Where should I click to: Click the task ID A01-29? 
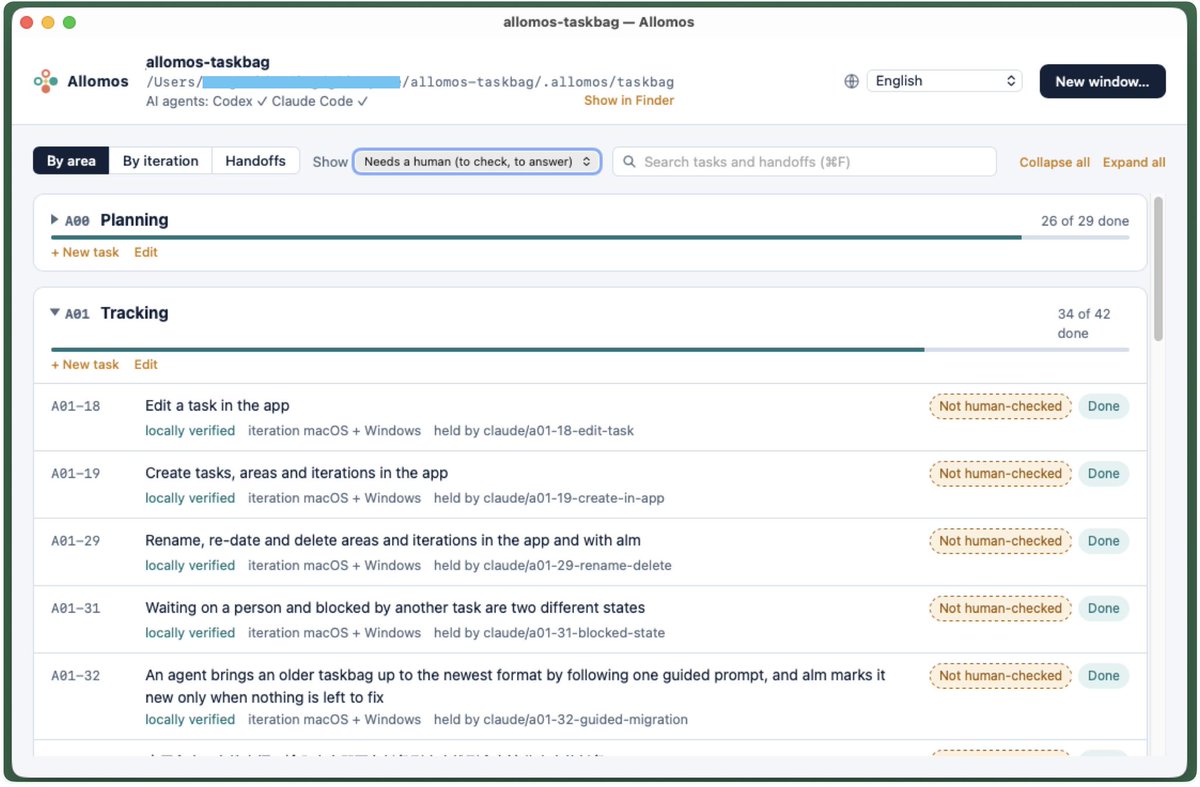[x=76, y=541]
